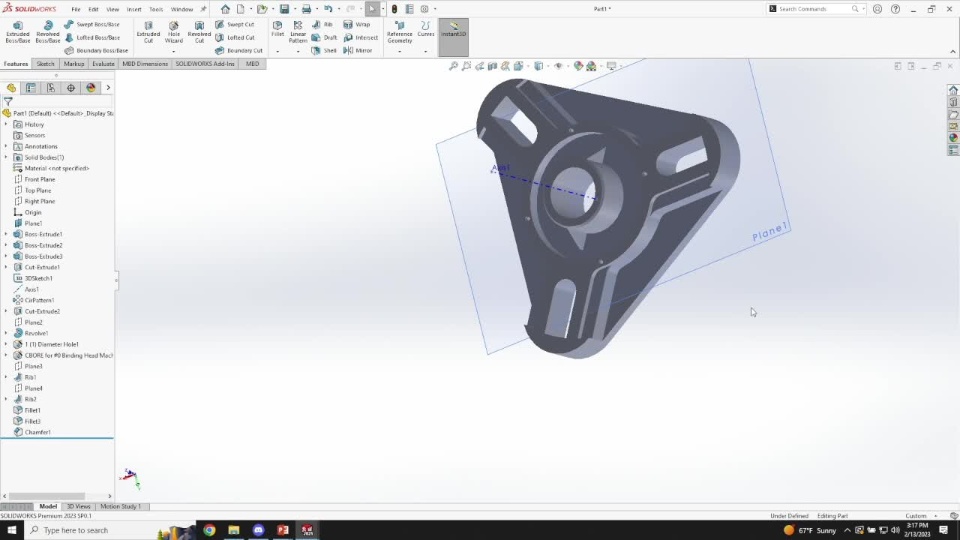Toggle Hide/Show Items eye icon

pyautogui.click(x=558, y=66)
